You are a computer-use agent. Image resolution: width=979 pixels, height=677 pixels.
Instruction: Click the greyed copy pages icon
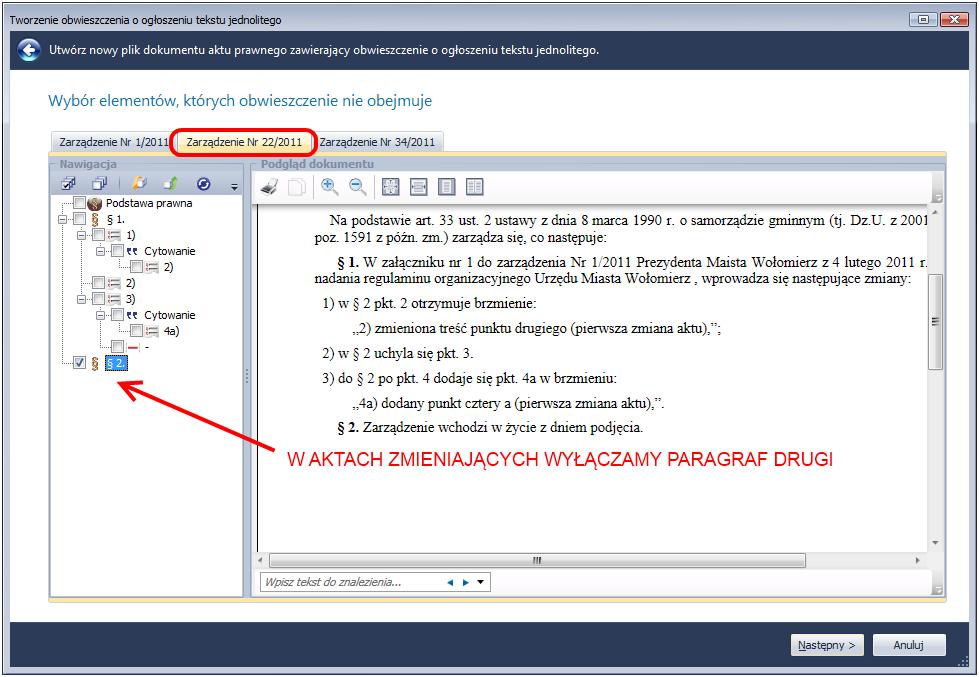tap(297, 187)
